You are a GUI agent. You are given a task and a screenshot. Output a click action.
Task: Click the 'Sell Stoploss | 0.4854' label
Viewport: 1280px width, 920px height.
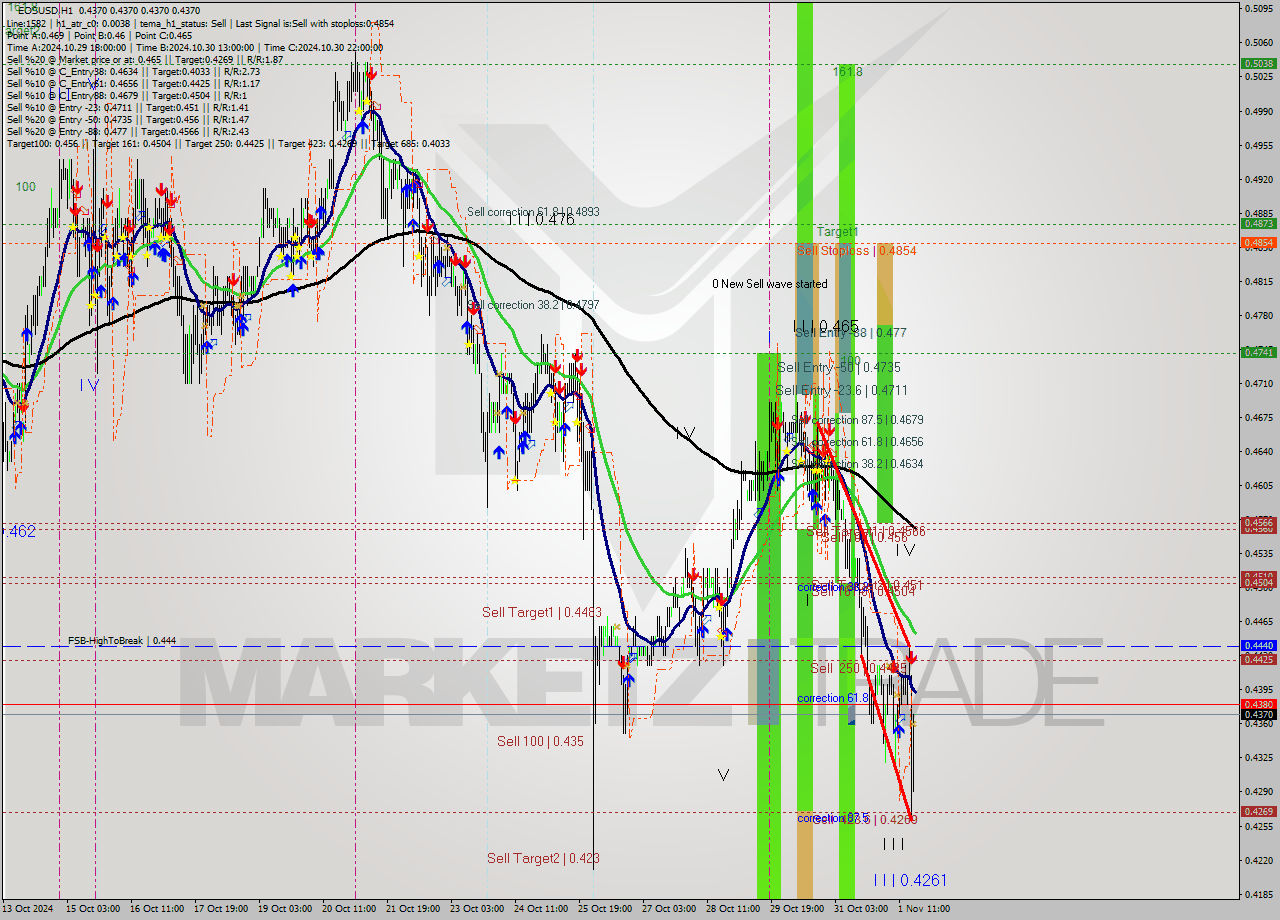coord(856,250)
